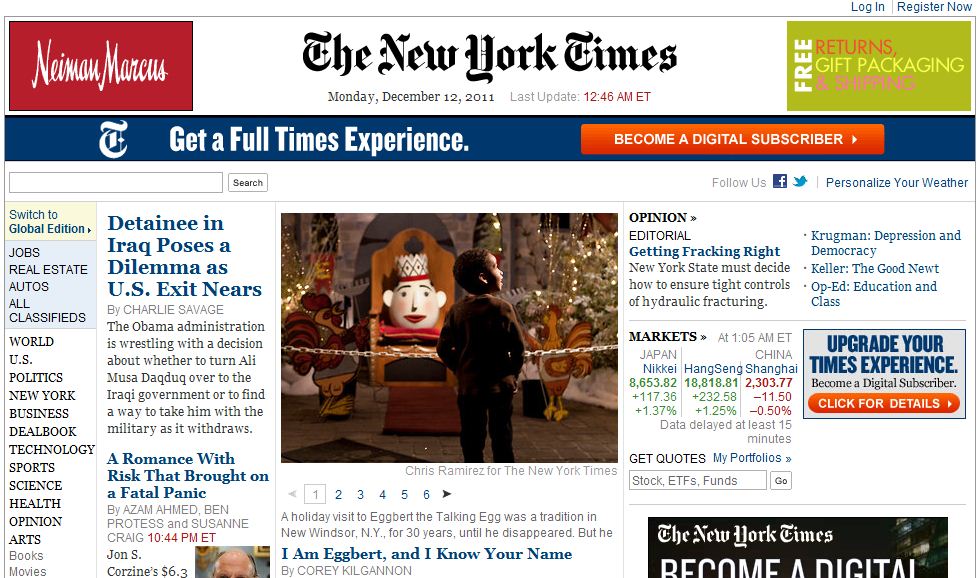Screen dimensions: 980x578
Task: Click Become a Digital Subscriber button
Action: (x=732, y=139)
